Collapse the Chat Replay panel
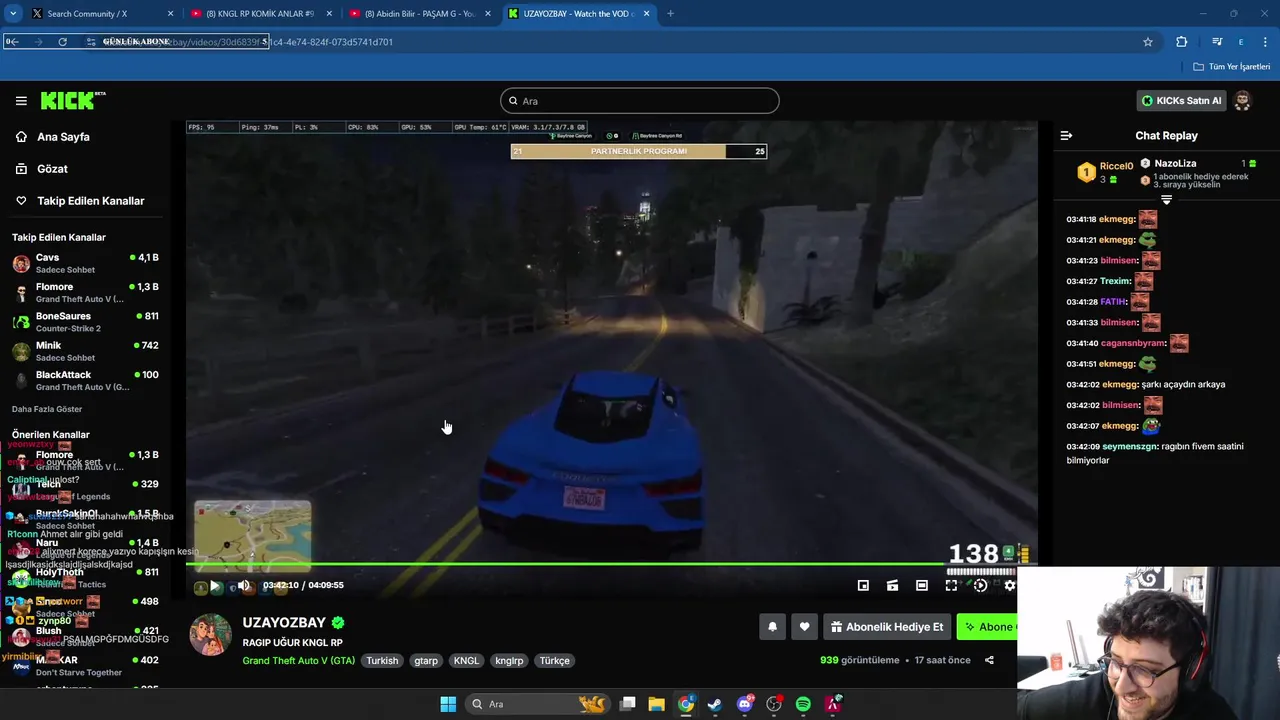The image size is (1280, 720). click(1066, 136)
